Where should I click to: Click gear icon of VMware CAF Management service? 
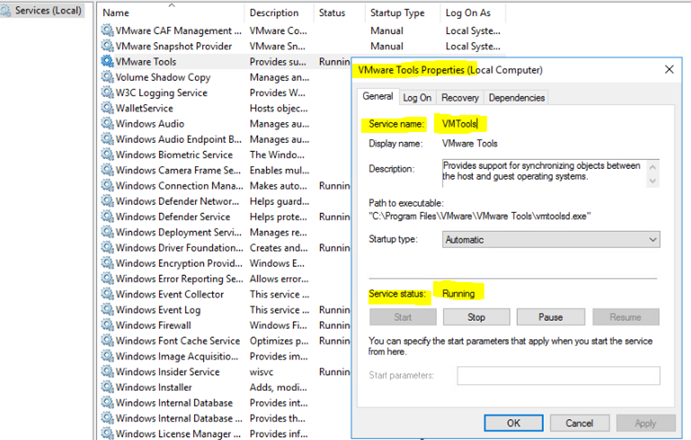pyautogui.click(x=107, y=30)
